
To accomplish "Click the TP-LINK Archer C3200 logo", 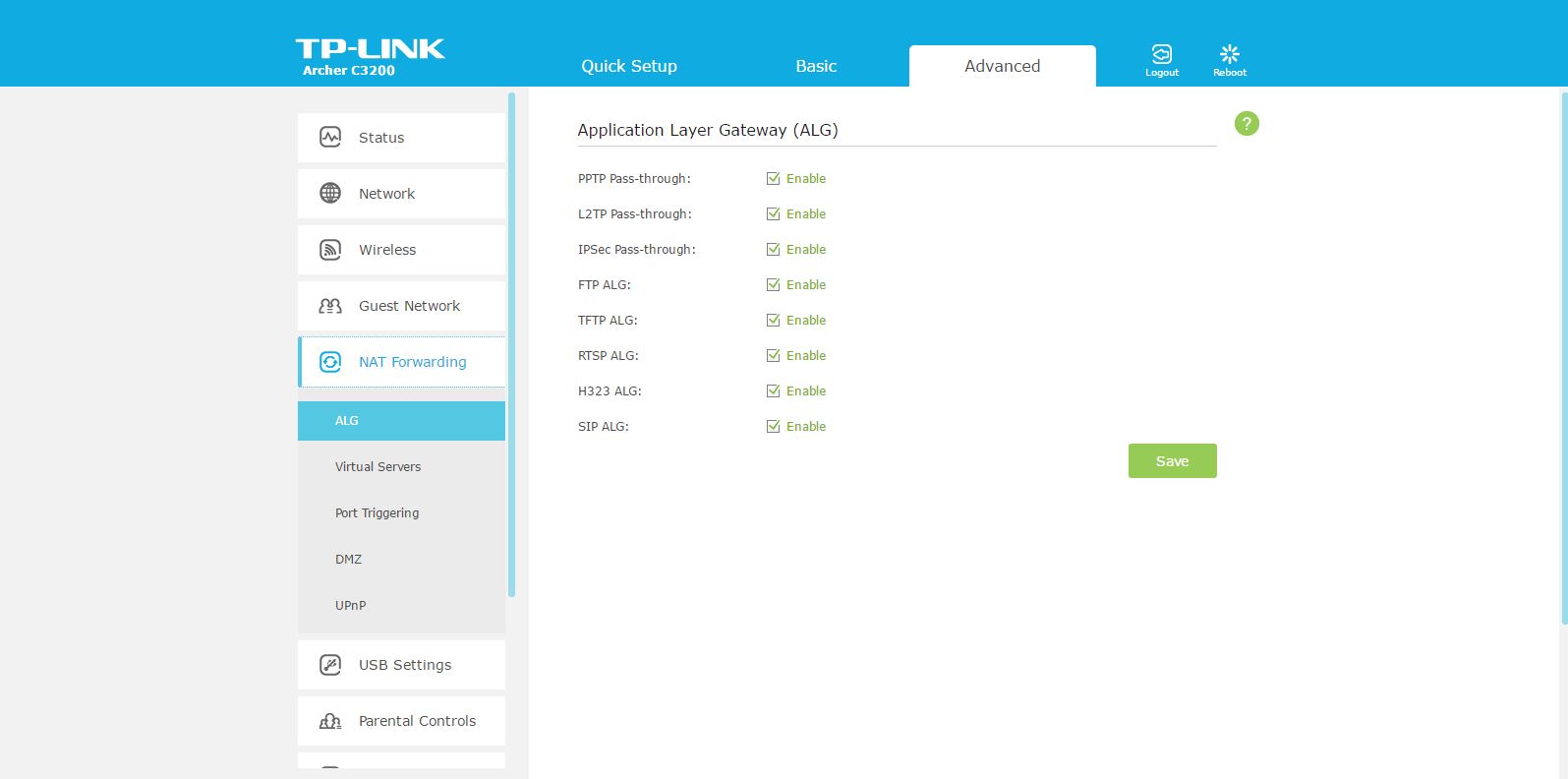I will pos(370,57).
